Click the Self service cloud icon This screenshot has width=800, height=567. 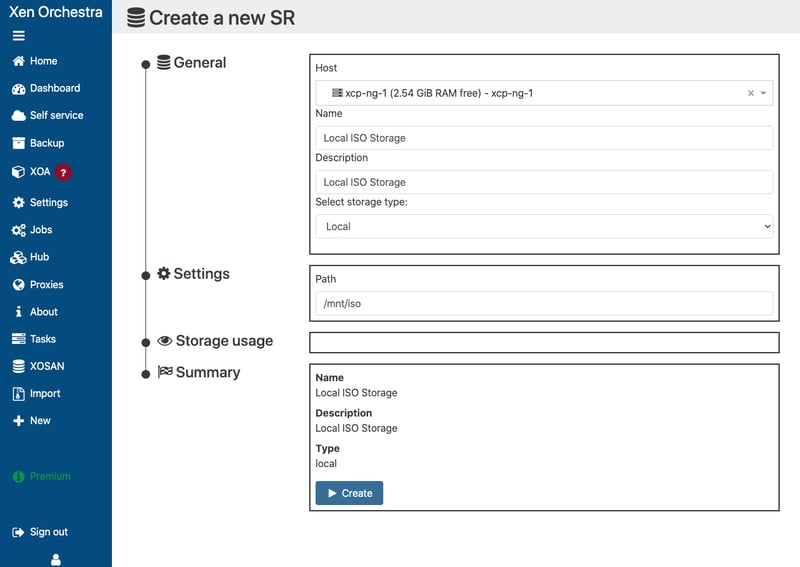point(18,116)
